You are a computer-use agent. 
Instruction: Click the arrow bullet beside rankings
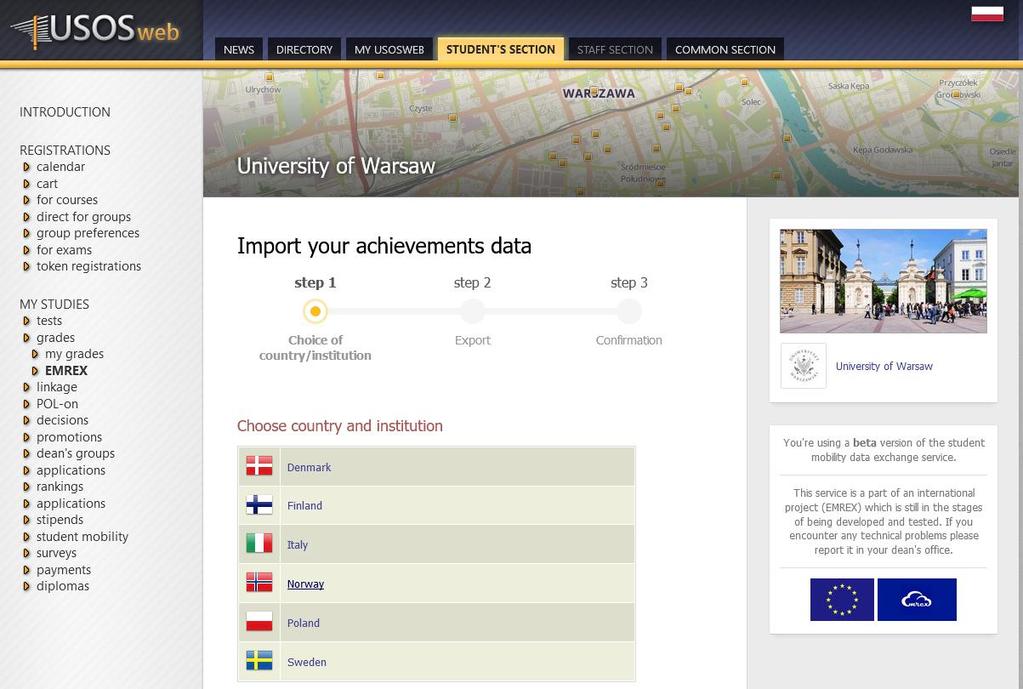26,487
